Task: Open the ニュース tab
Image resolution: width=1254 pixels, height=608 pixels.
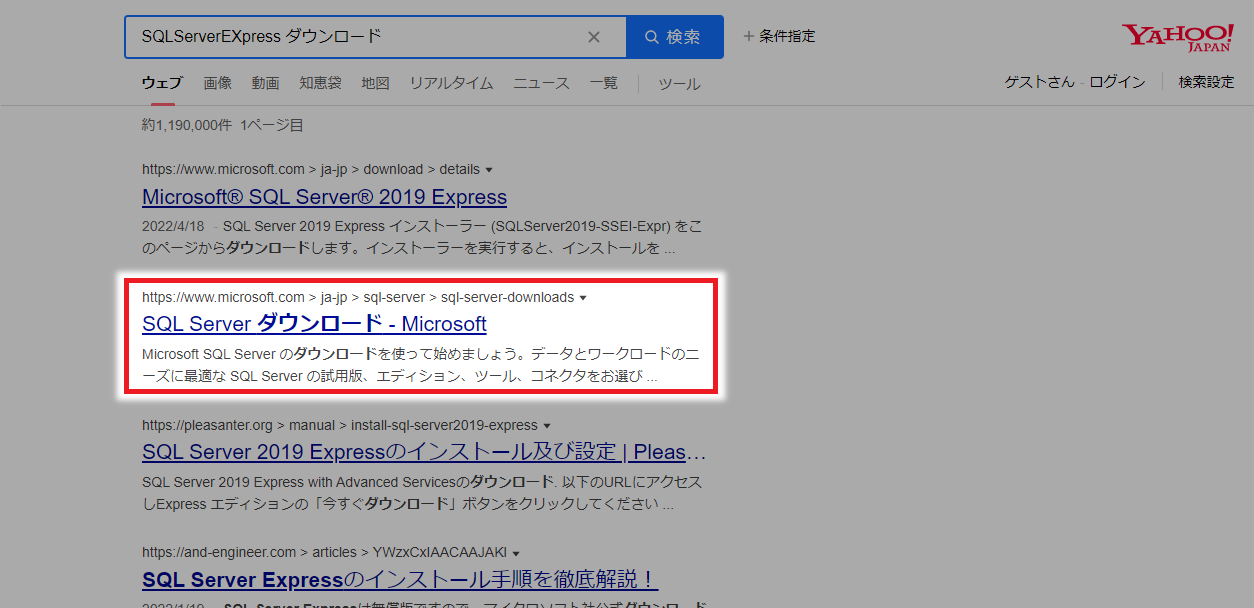Action: click(x=541, y=83)
